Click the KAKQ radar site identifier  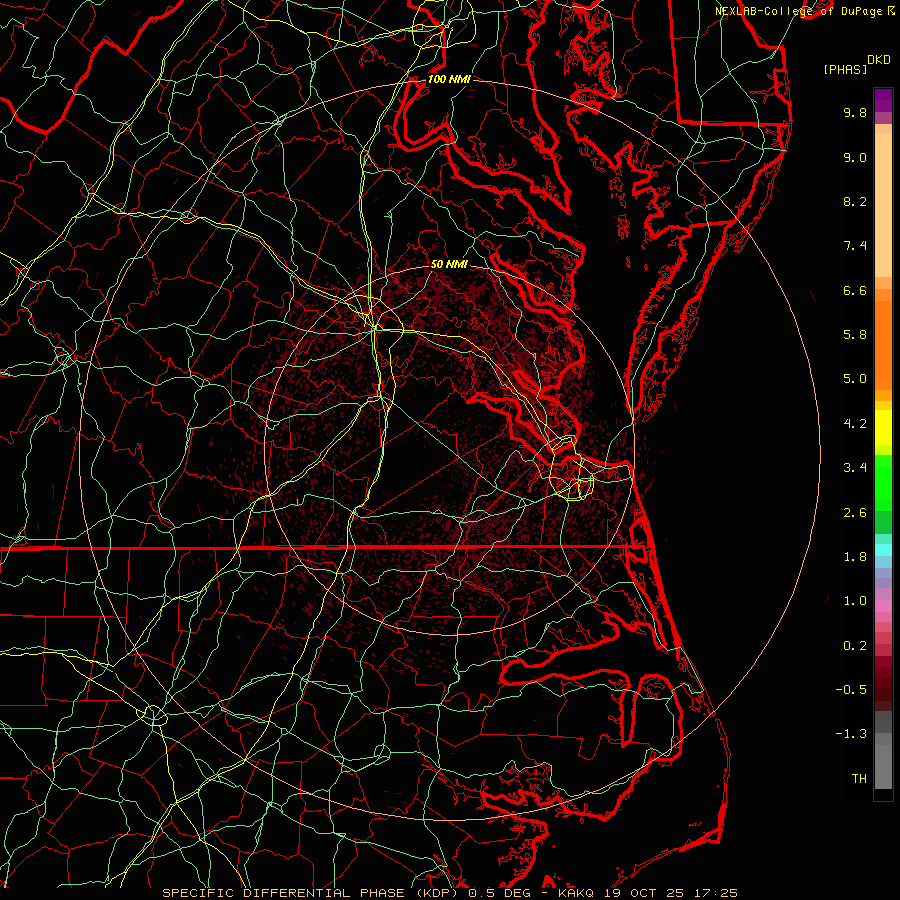pos(577,893)
